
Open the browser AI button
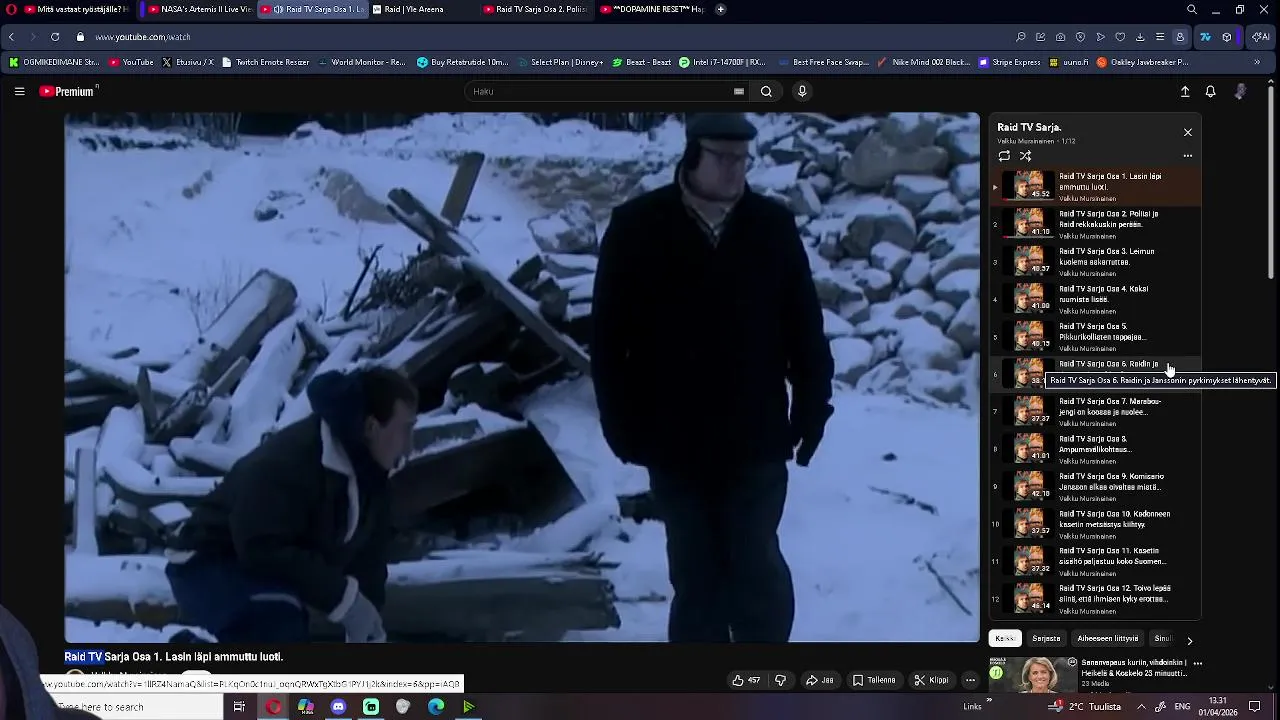click(x=1261, y=37)
